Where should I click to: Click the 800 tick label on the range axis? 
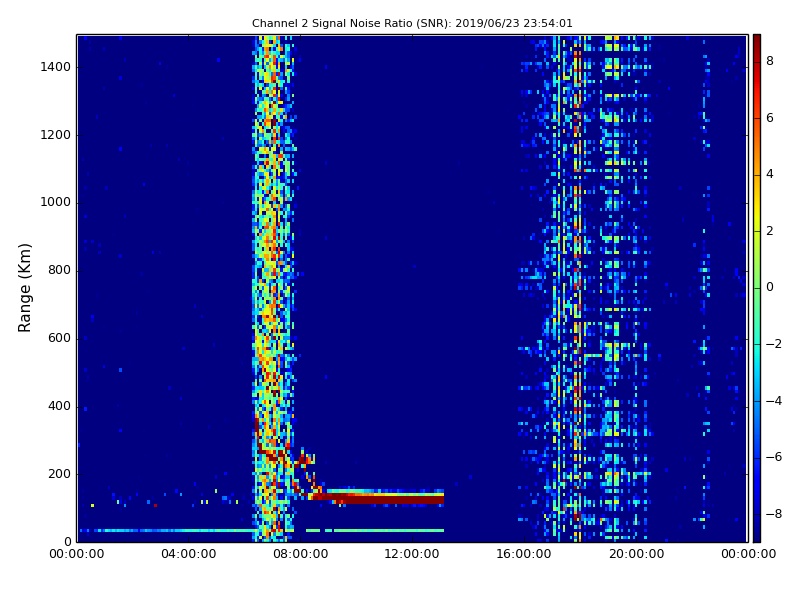(59, 270)
